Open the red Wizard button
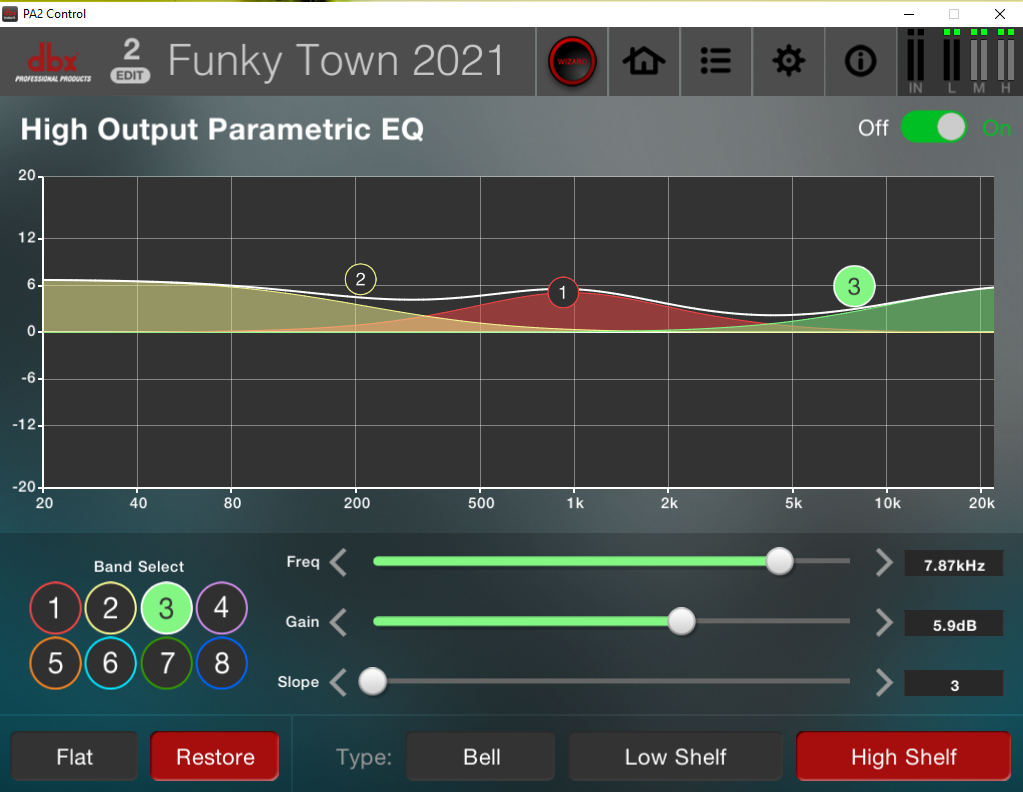The width and height of the screenshot is (1023, 792). click(x=572, y=62)
